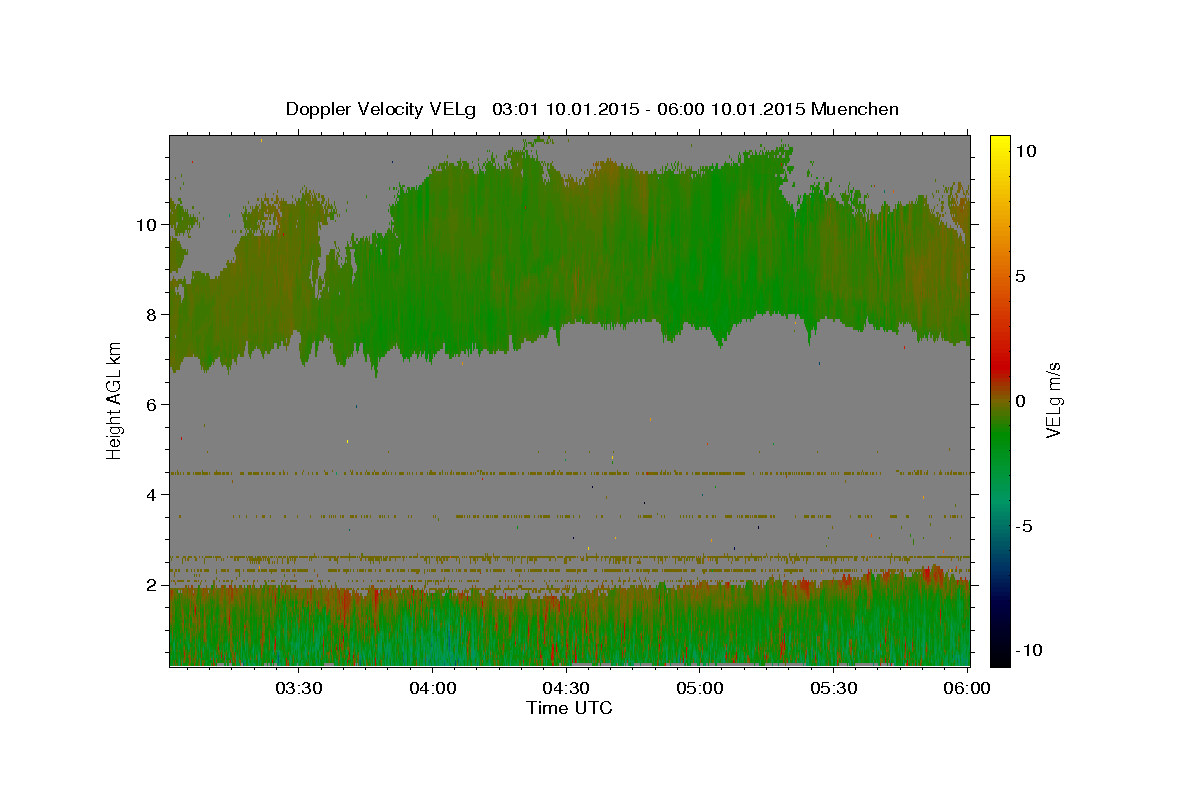Click the 'VELg m/s' colorbar title
This screenshot has width=1200, height=800.
pos(1054,399)
